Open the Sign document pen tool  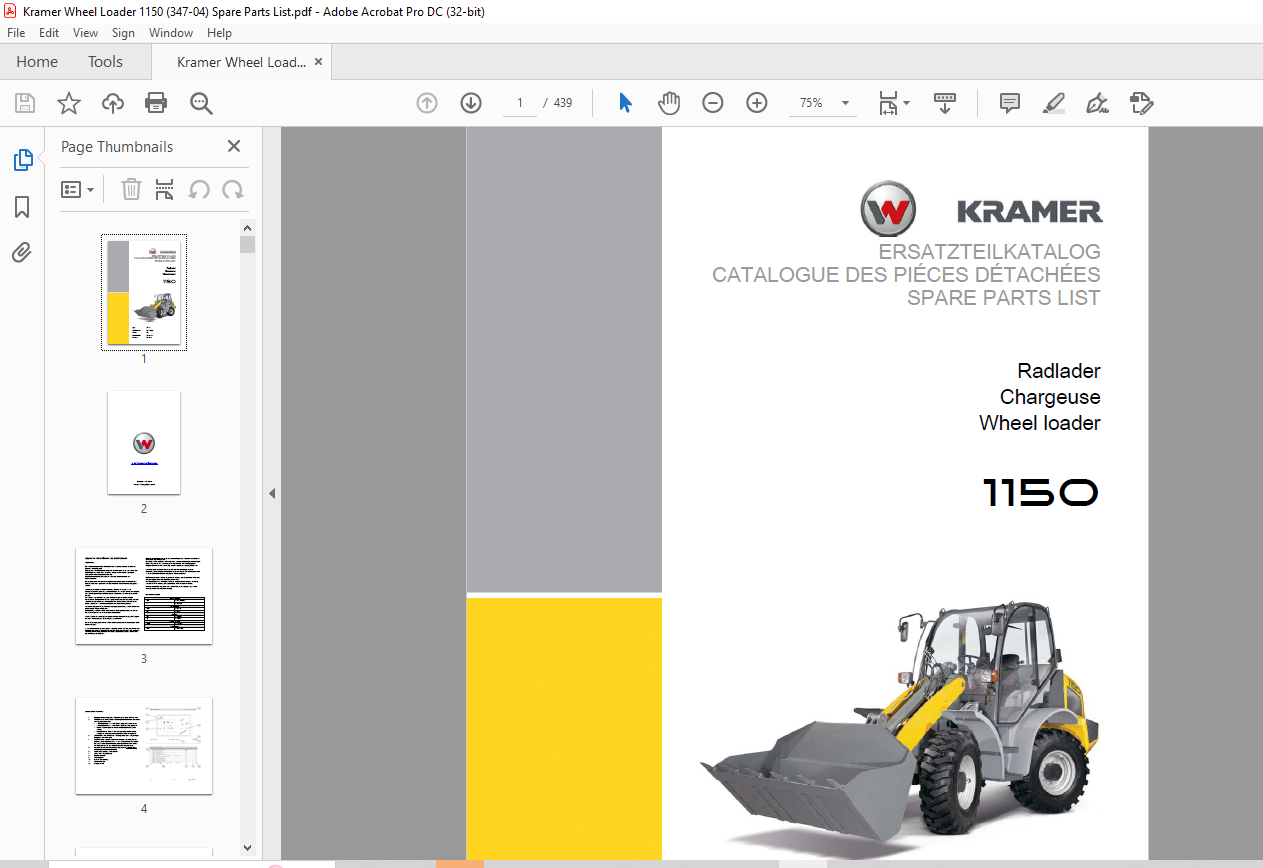coord(1098,103)
